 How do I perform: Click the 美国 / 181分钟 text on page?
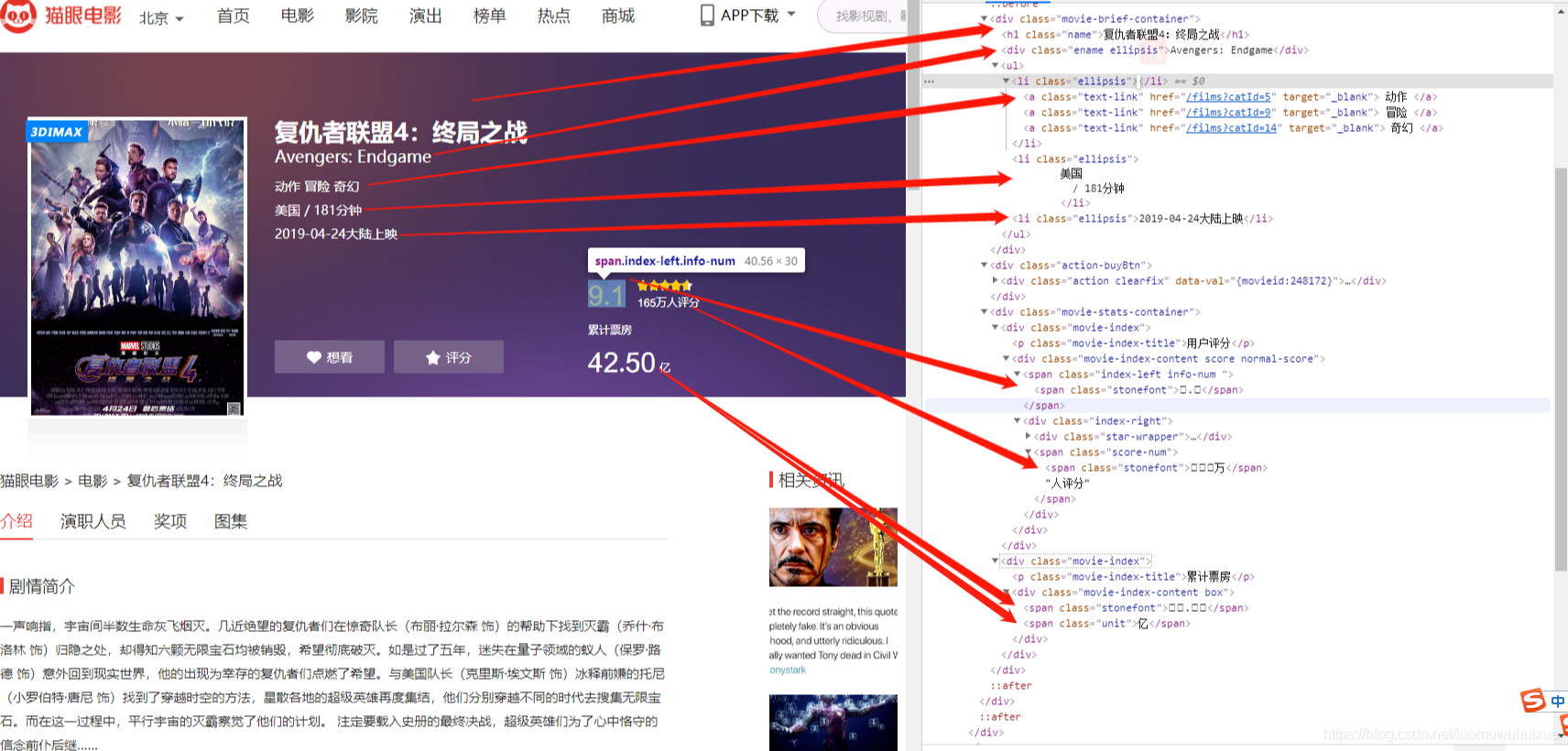click(x=318, y=210)
